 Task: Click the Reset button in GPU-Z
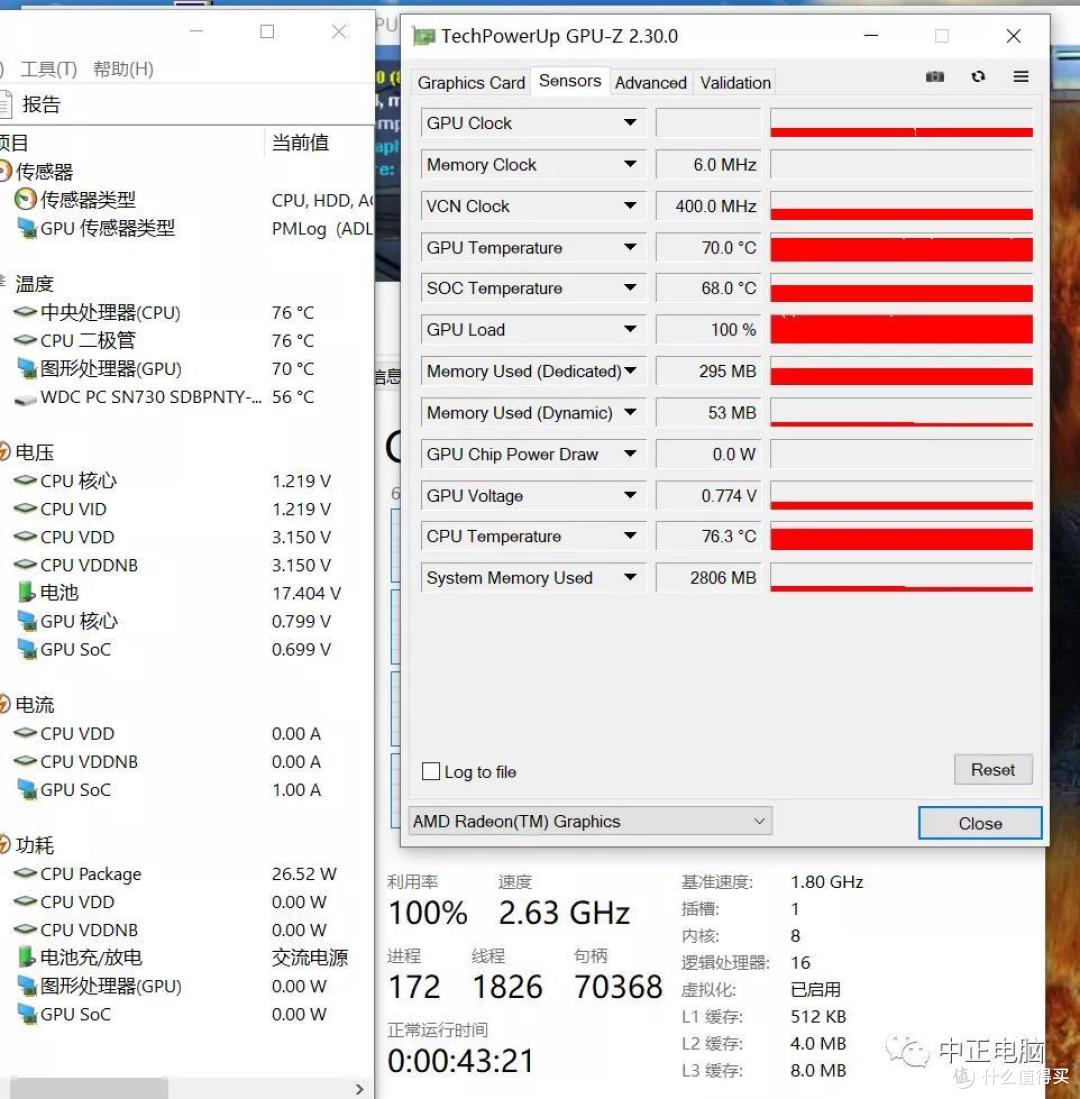993,770
